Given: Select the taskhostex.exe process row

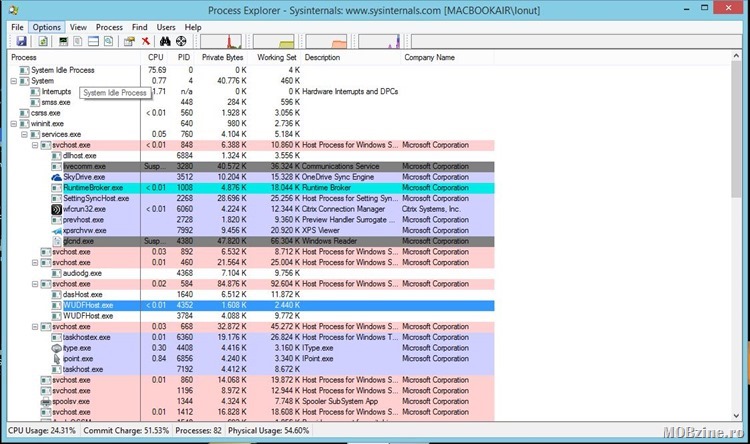Looking at the screenshot, I should tap(251, 337).
